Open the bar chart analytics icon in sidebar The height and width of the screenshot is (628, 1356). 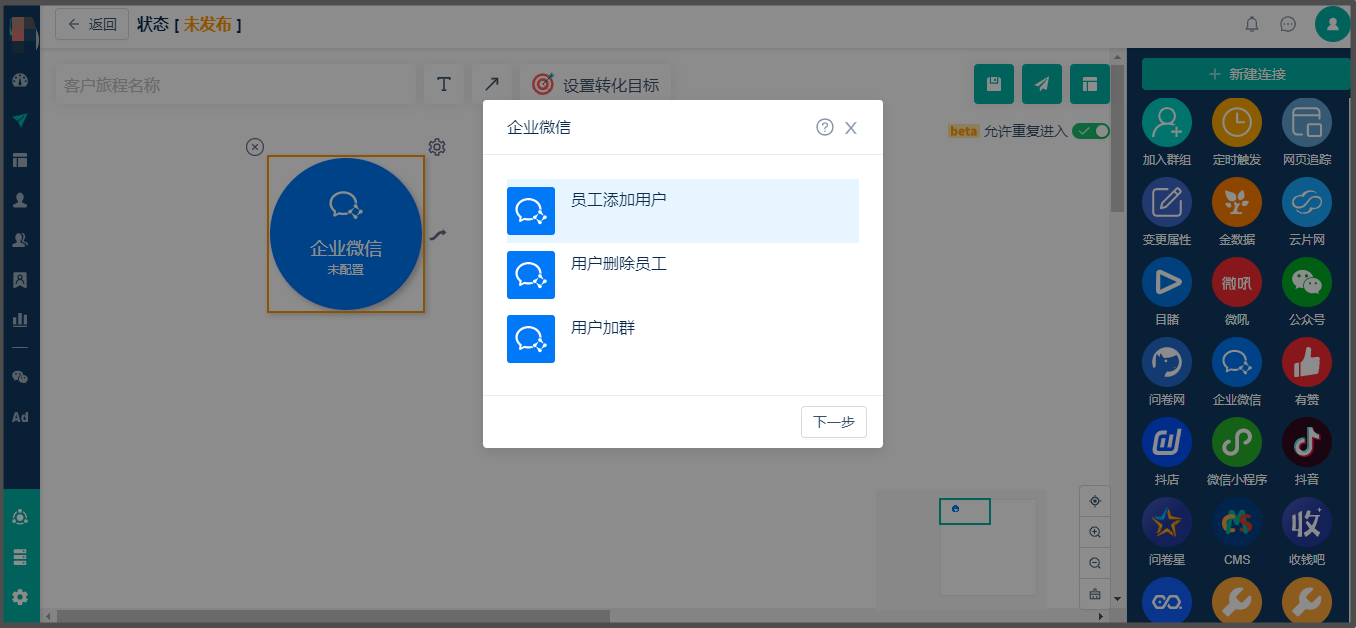[20, 320]
